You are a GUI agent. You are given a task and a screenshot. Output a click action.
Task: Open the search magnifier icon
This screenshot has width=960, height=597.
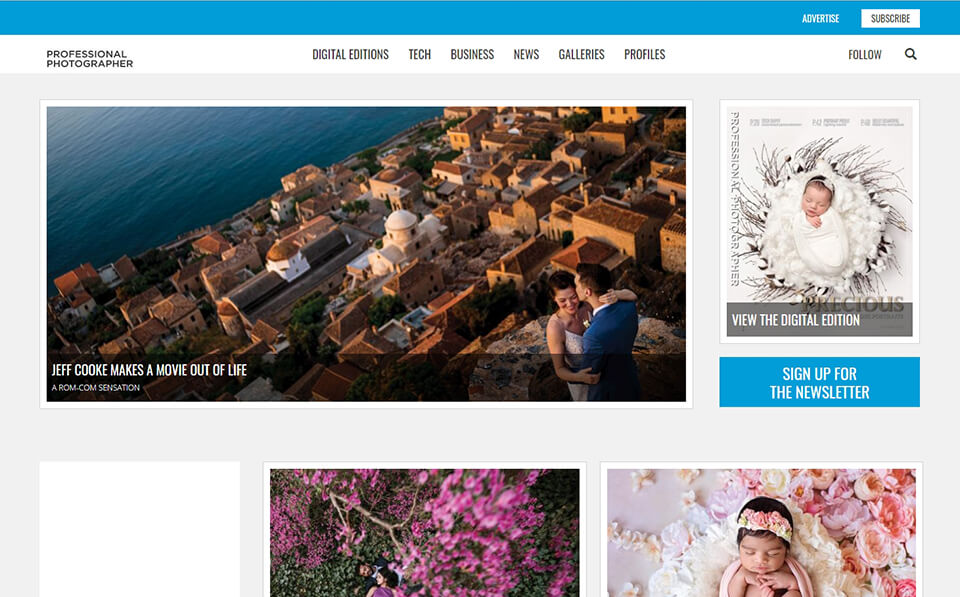pos(910,54)
